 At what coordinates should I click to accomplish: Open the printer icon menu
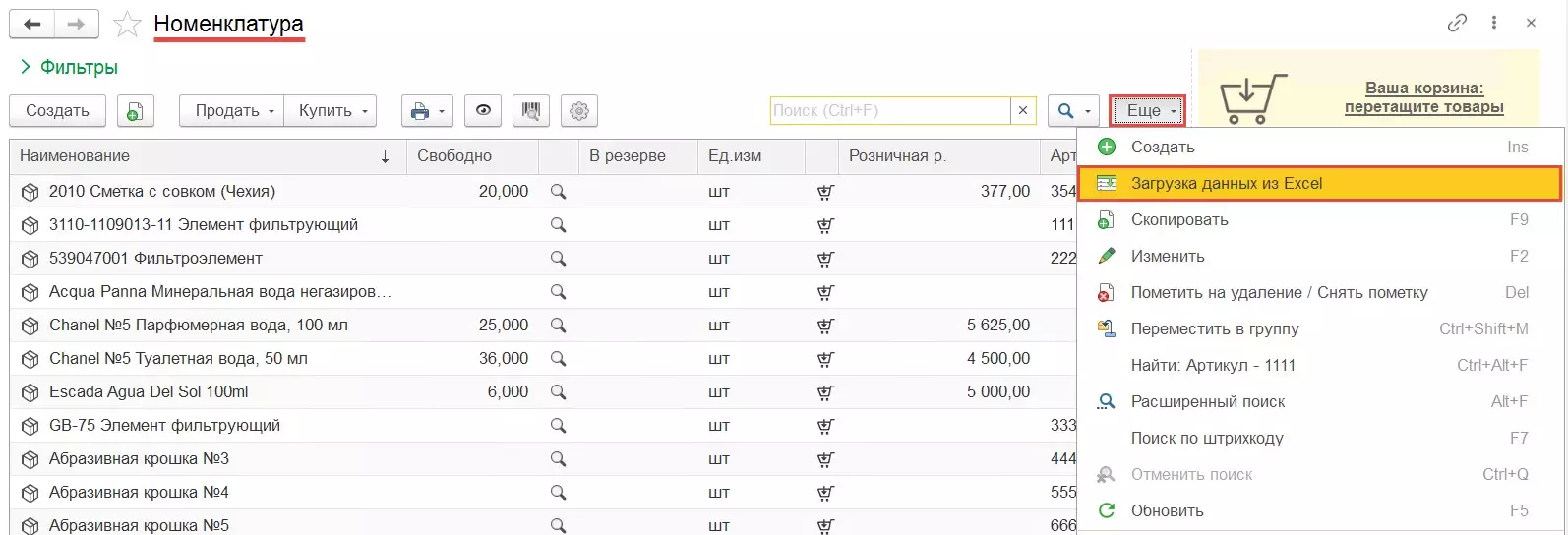[427, 111]
